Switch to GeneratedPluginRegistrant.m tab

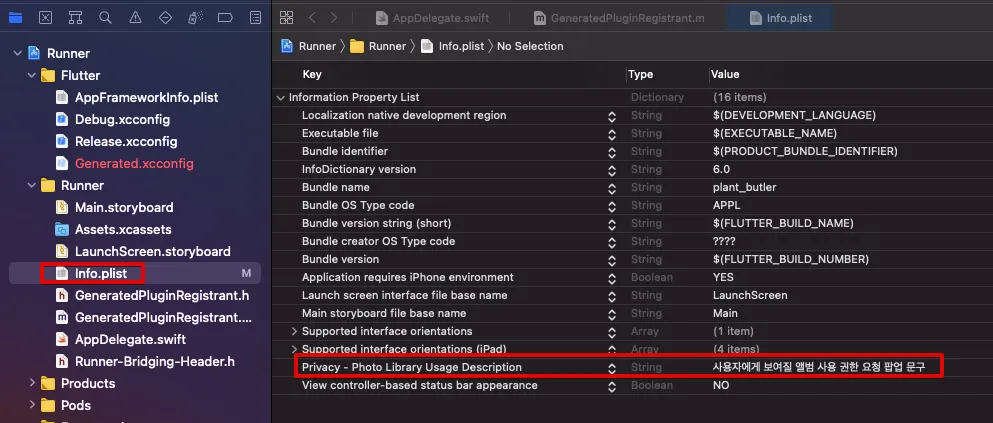[619, 18]
